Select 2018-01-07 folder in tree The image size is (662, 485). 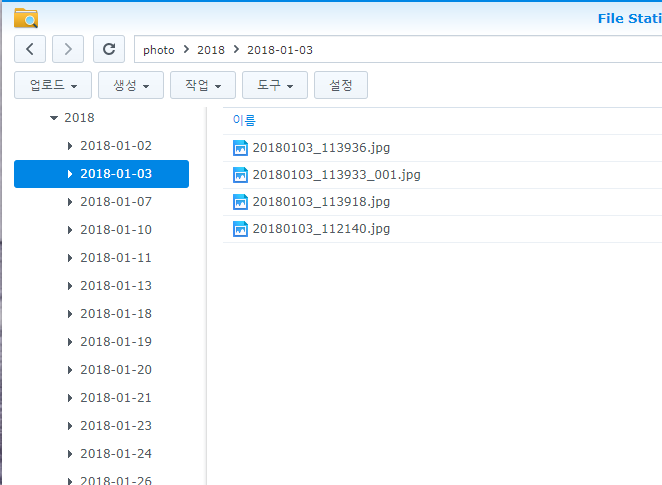116,202
